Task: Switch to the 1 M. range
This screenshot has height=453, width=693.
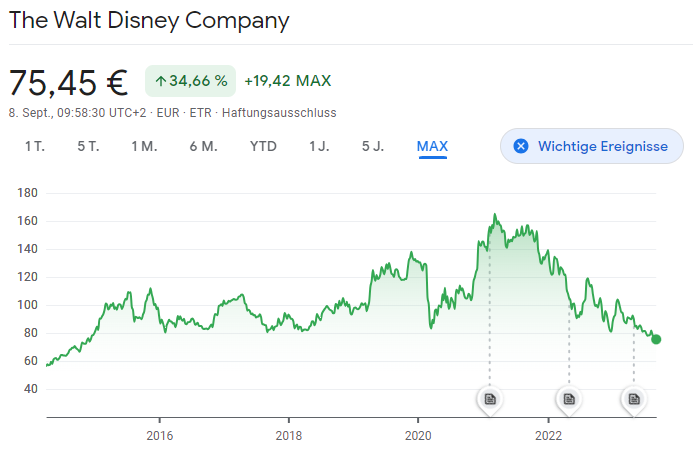Action: pyautogui.click(x=144, y=146)
